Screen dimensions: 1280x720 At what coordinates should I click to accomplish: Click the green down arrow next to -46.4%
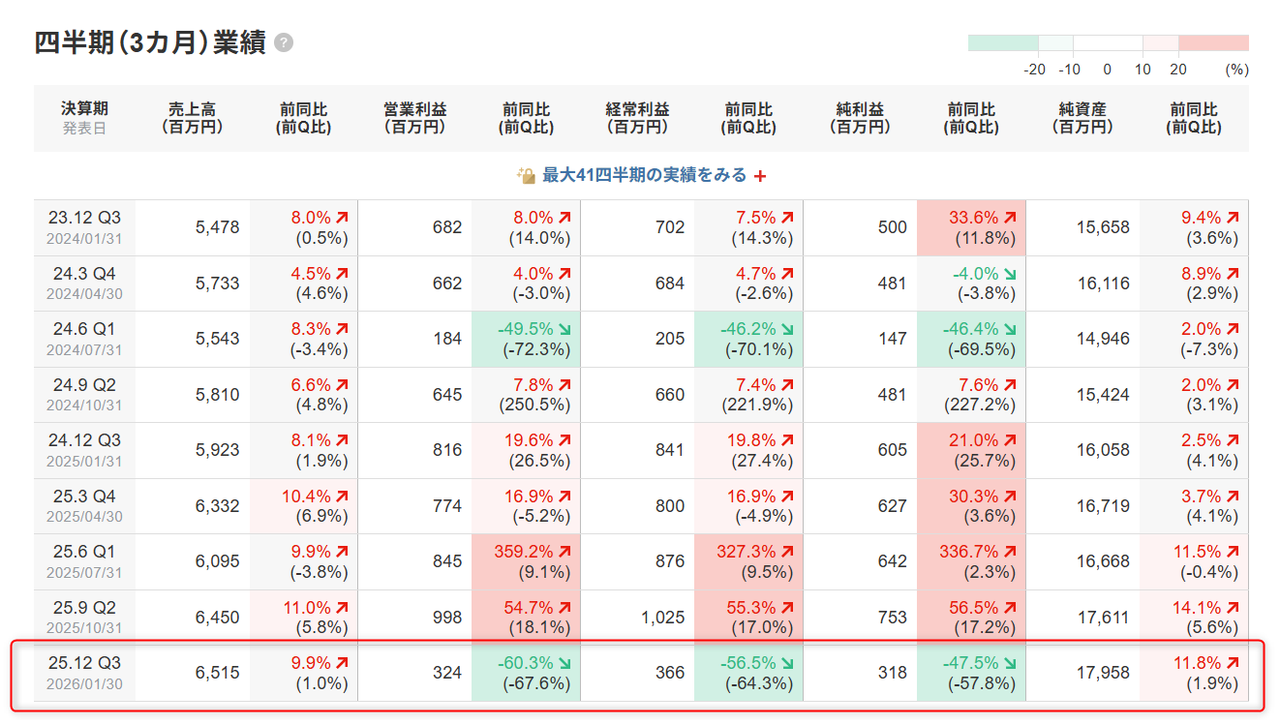1010,329
